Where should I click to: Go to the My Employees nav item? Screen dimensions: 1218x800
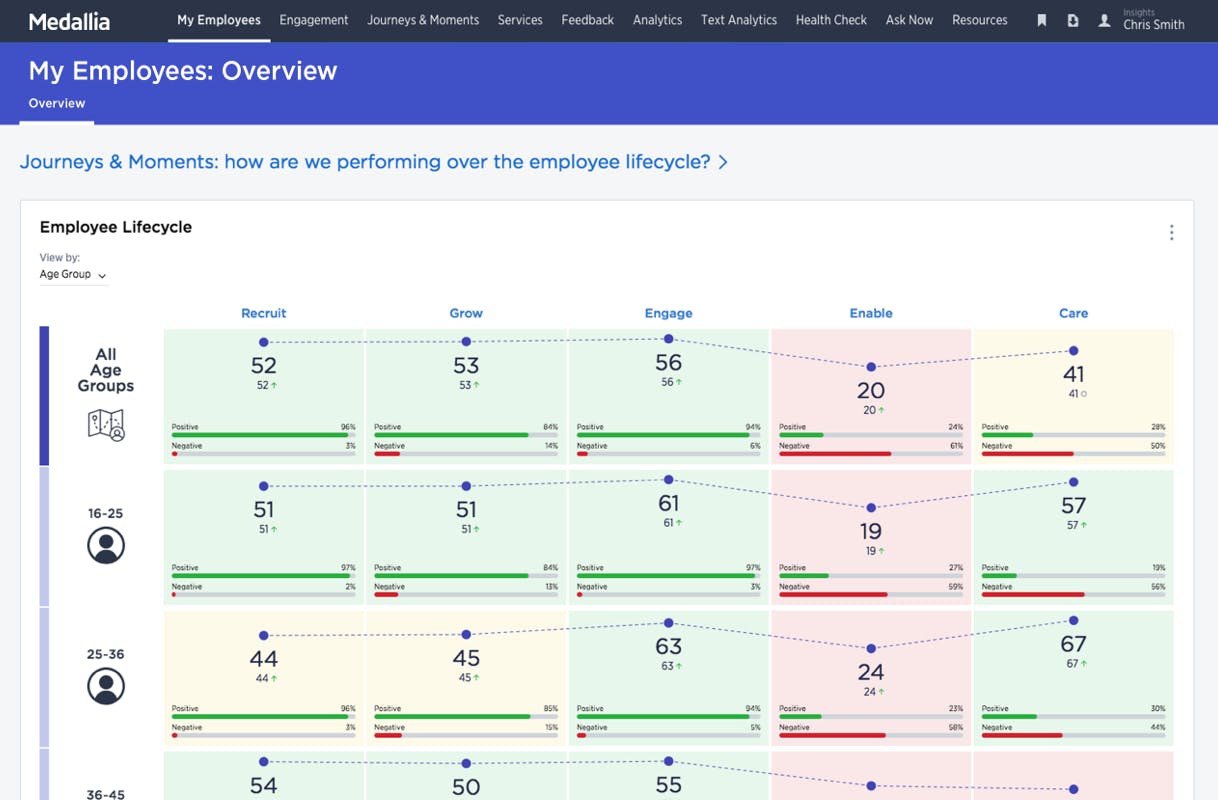click(x=219, y=20)
